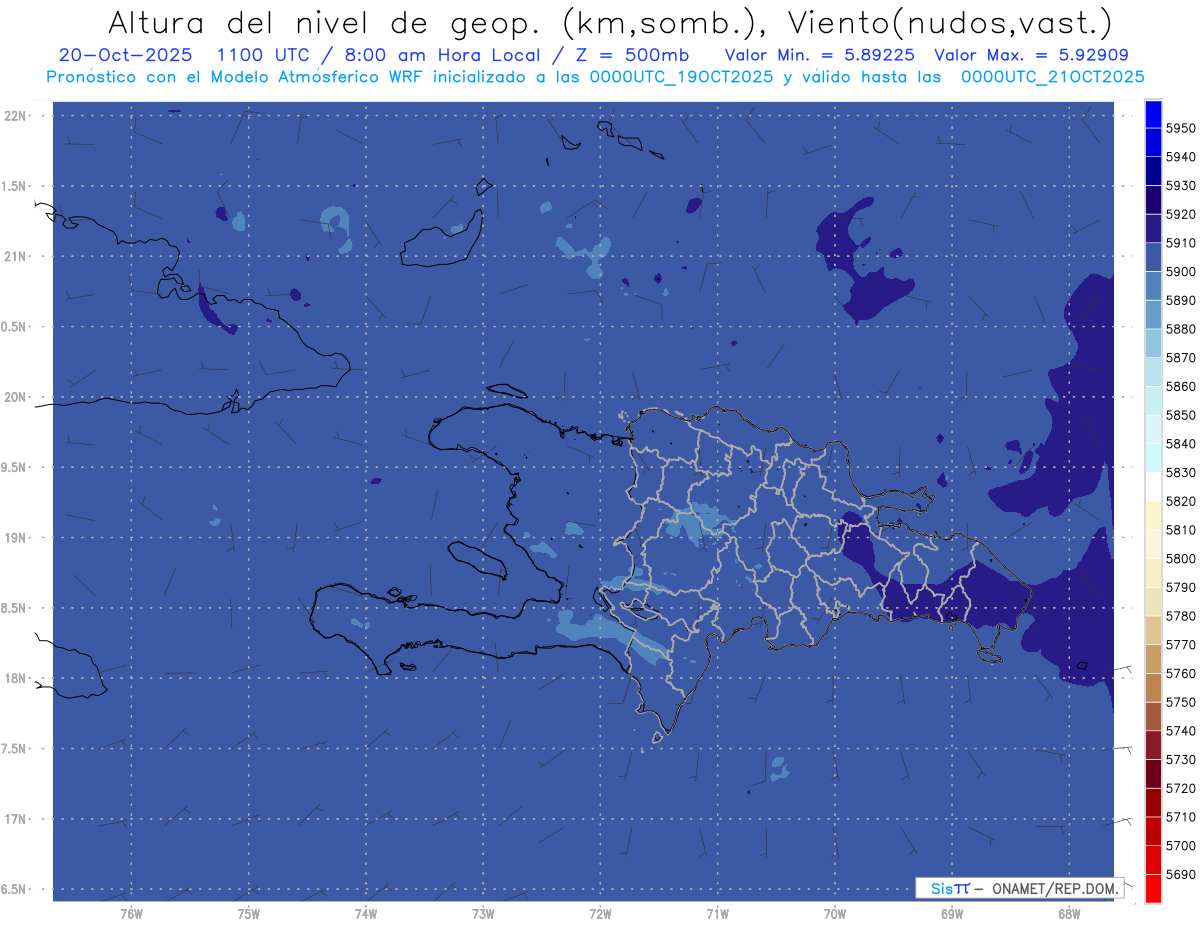
Task: Select 'Valor Max. = 5.92909' text
Action: pos(1030,55)
